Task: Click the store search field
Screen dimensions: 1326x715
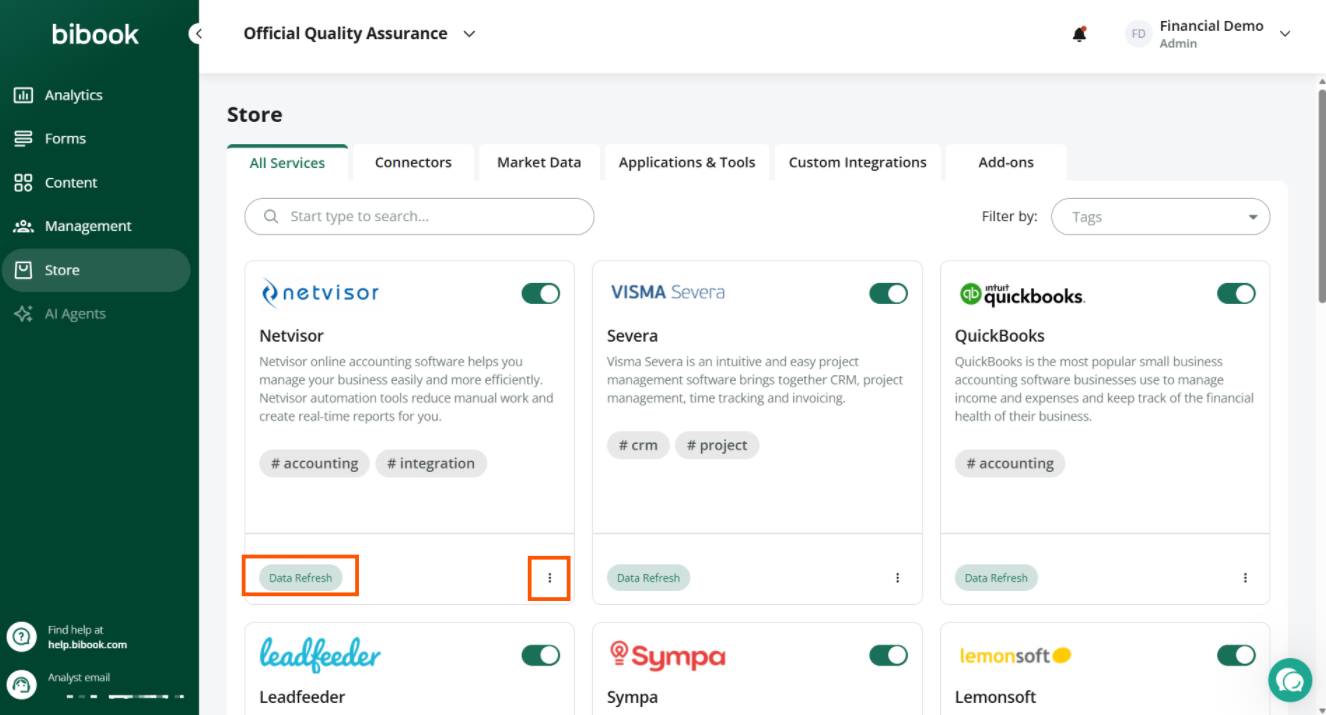Action: 419,216
